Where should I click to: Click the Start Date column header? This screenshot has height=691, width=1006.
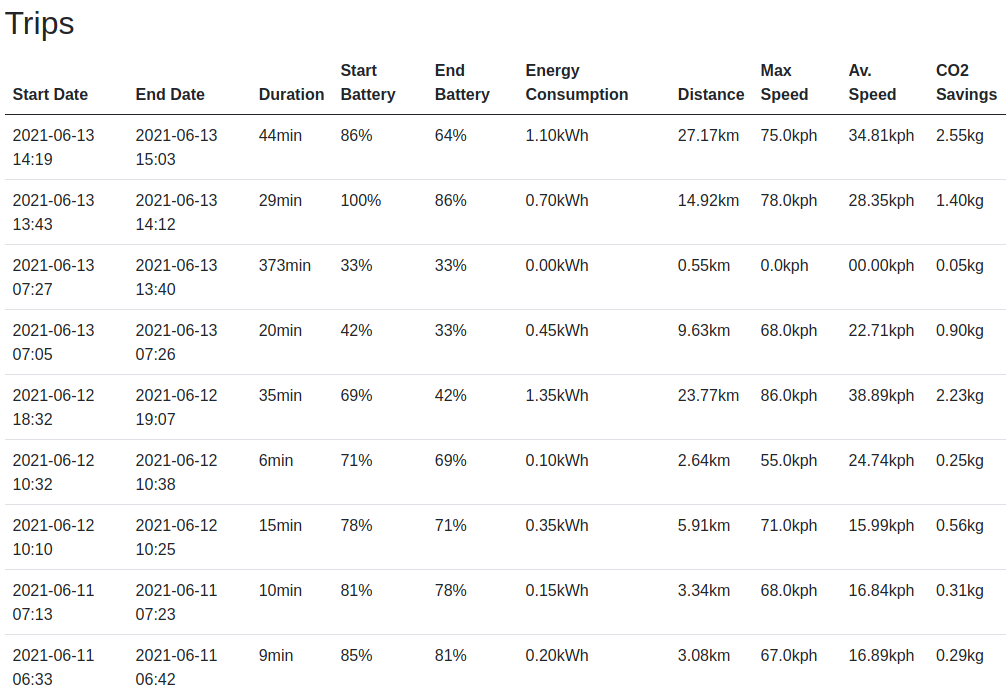(50, 94)
